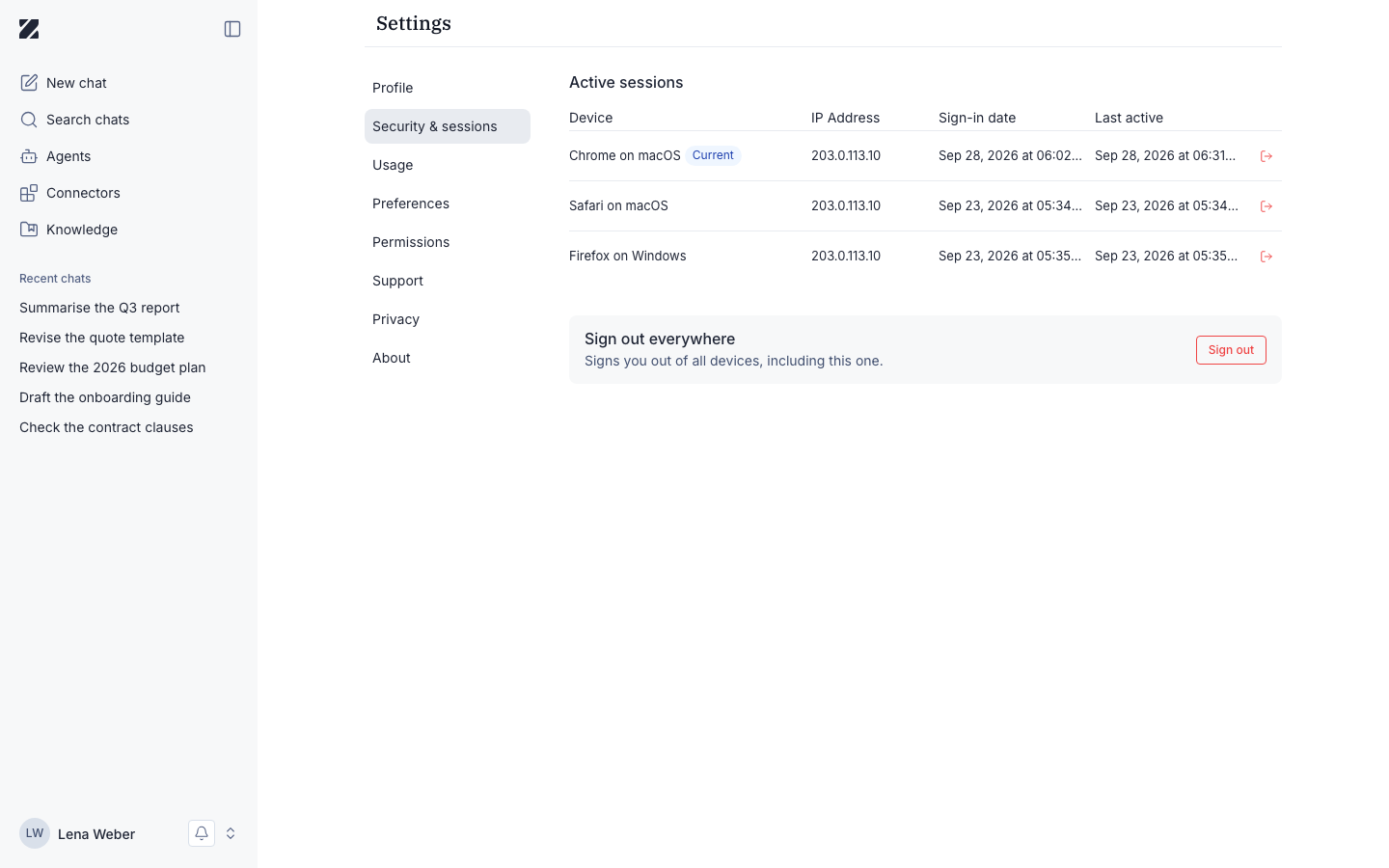Click the Sign-in date column header

(x=977, y=118)
